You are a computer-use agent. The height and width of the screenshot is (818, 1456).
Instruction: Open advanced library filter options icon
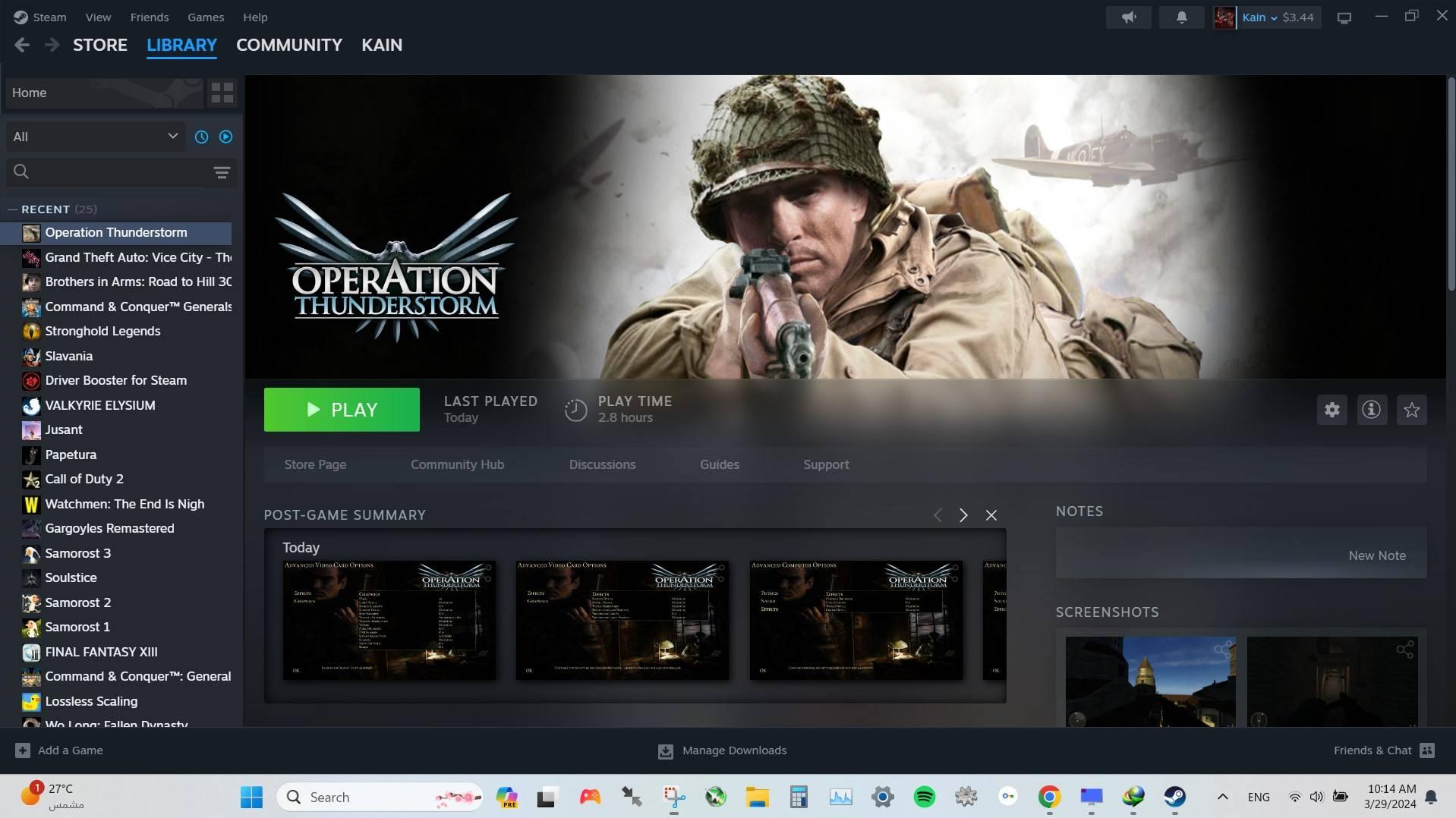coord(222,173)
